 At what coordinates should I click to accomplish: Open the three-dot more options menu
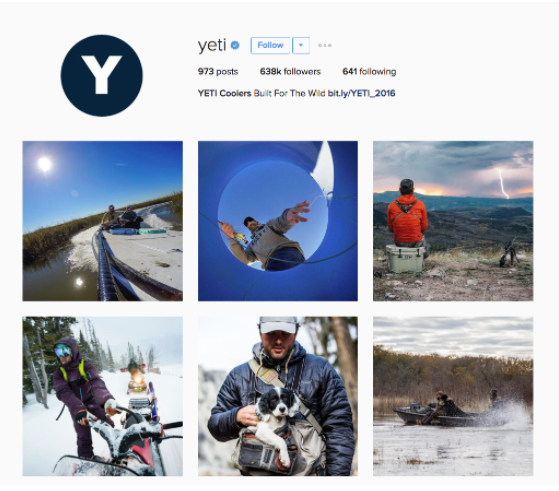pyautogui.click(x=325, y=45)
